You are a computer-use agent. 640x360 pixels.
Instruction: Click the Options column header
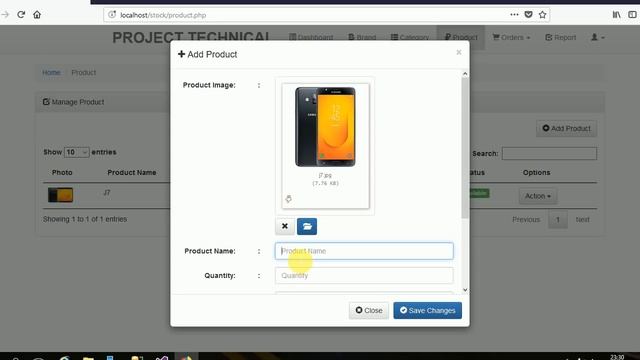coord(536,173)
